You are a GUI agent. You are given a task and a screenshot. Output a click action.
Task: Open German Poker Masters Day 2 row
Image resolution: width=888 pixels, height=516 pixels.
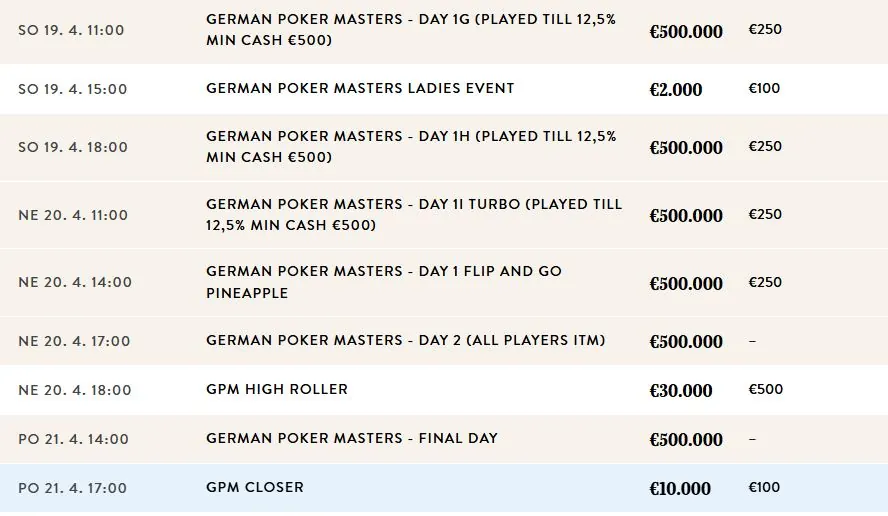click(444, 340)
